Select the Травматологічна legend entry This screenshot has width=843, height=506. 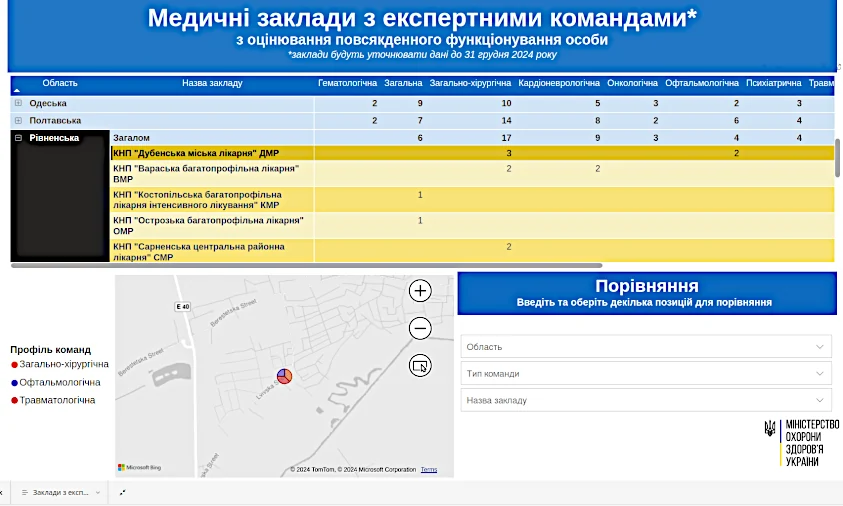[53, 400]
